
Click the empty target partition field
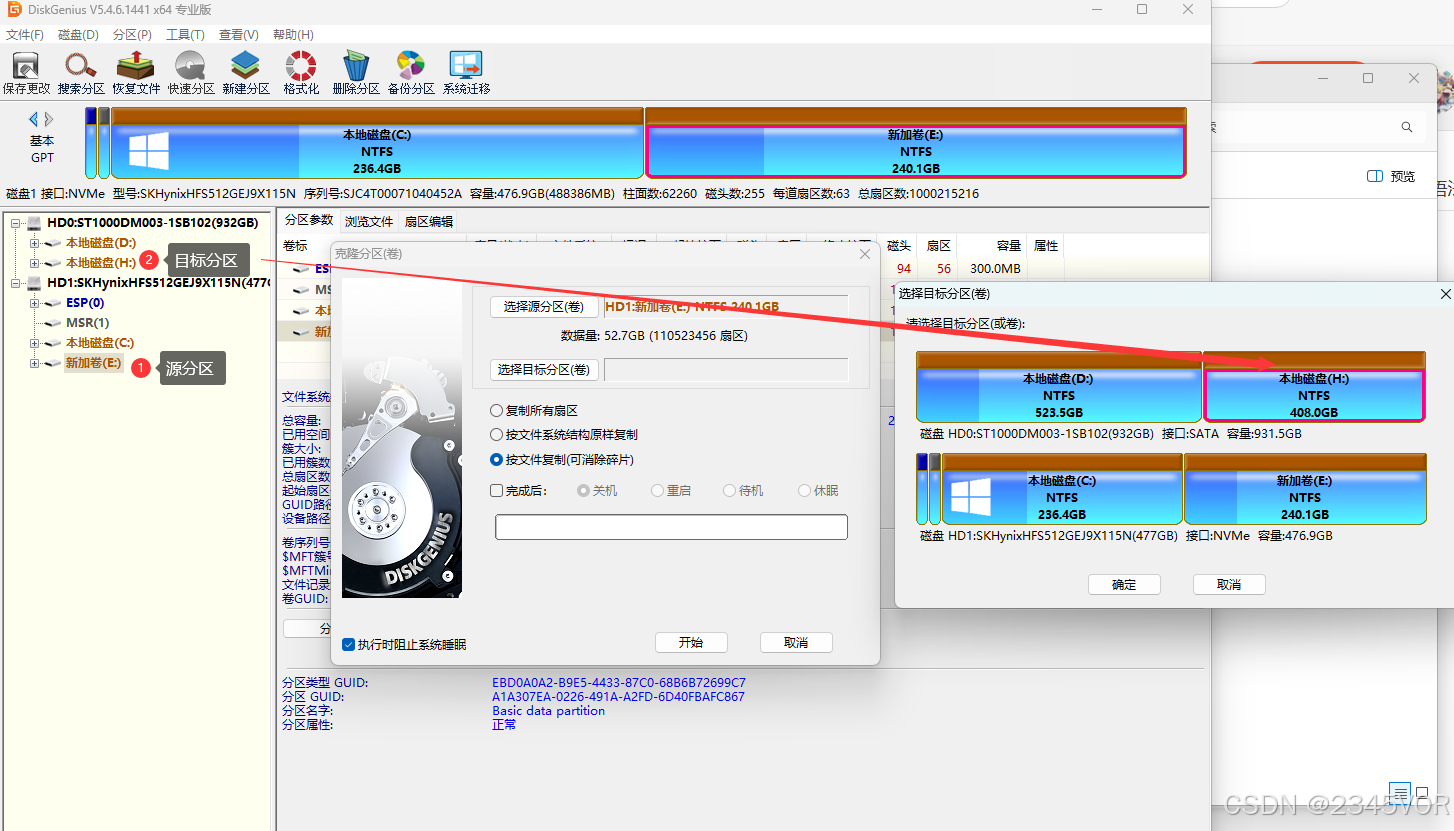(726, 370)
